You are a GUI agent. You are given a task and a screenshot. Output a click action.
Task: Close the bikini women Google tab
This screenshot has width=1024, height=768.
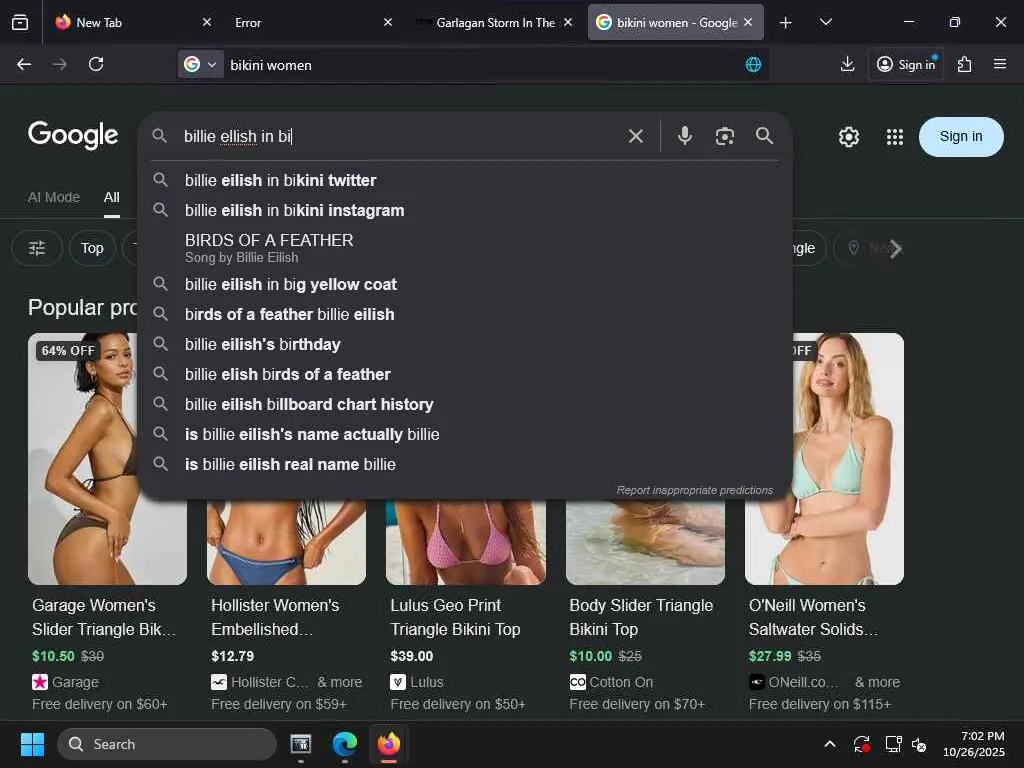[x=748, y=22]
